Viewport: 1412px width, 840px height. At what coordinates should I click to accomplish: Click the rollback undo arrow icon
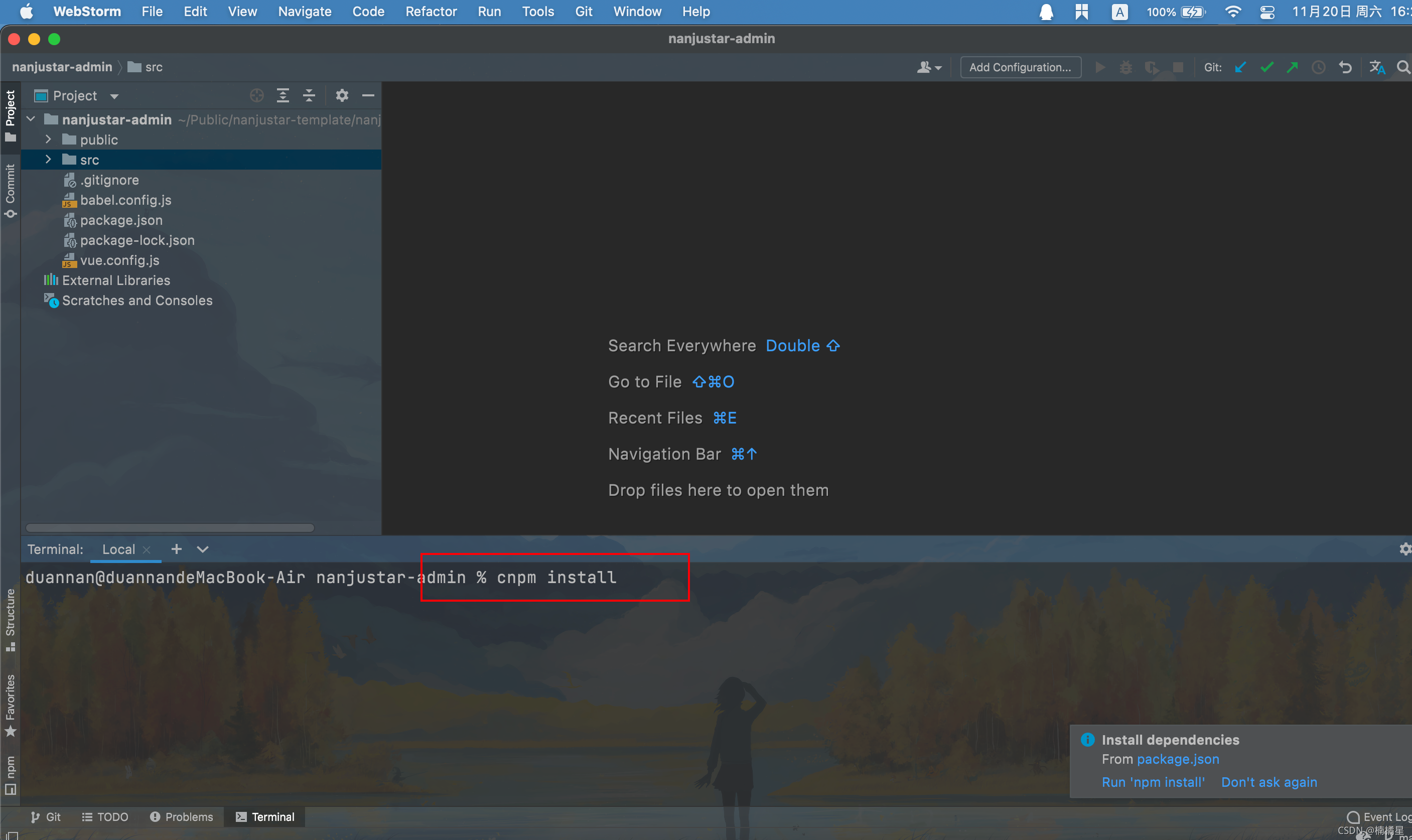[x=1345, y=67]
